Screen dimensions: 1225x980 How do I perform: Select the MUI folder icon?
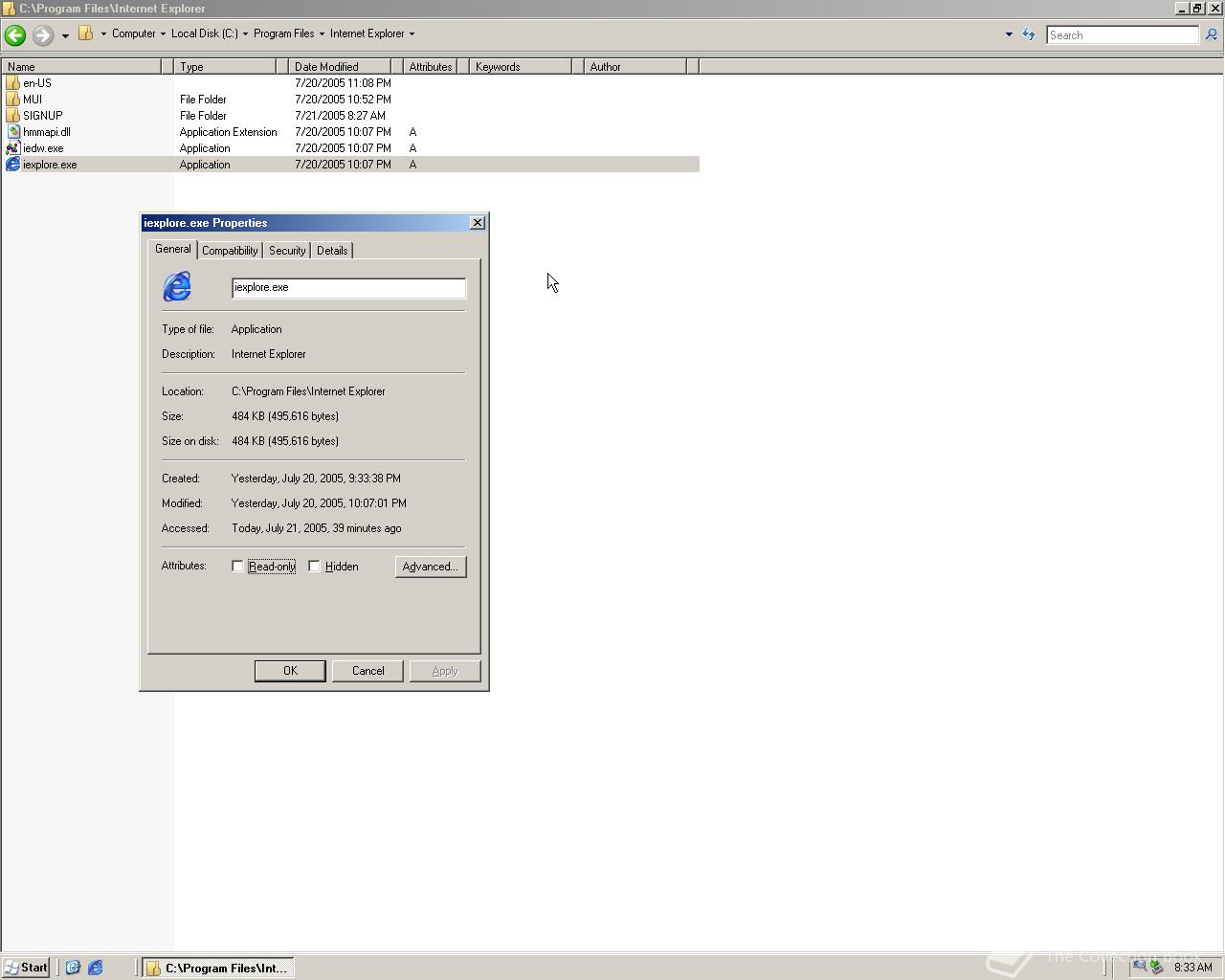12,100
